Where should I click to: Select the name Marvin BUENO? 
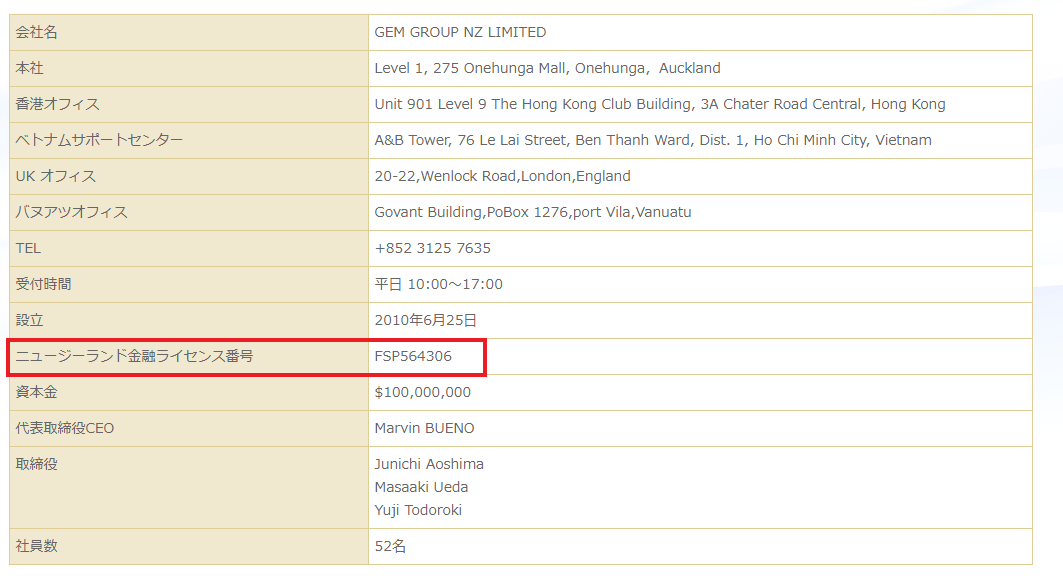(x=424, y=428)
